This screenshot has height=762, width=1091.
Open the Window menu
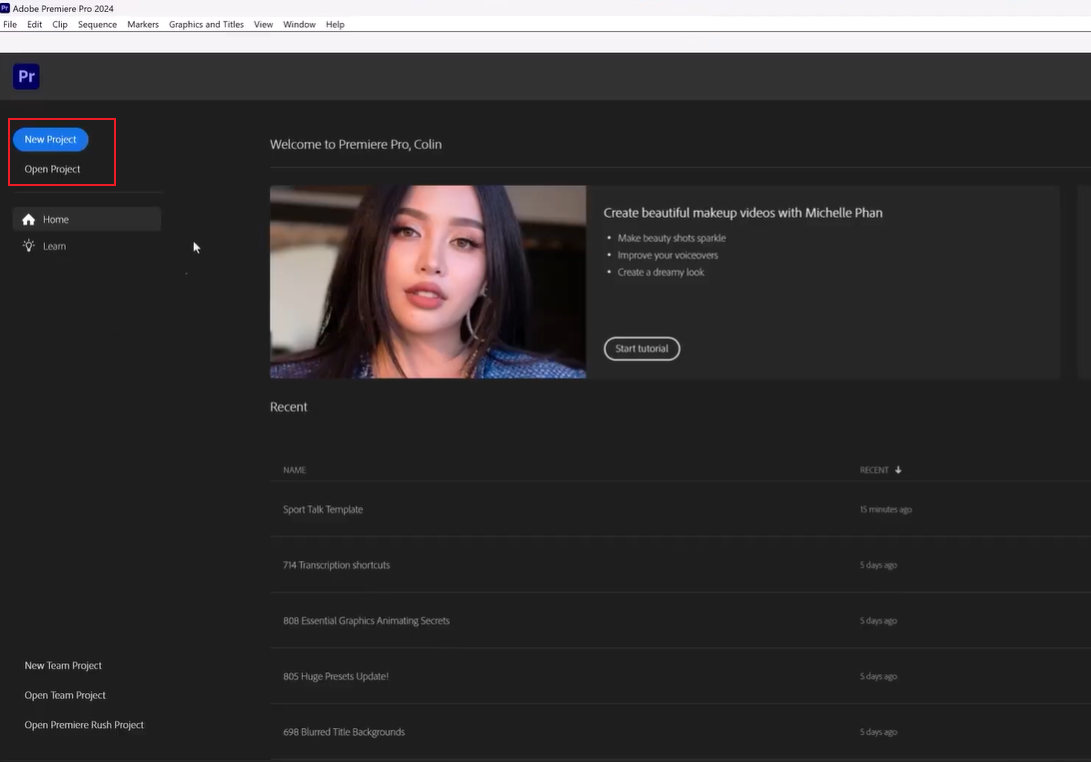299,24
